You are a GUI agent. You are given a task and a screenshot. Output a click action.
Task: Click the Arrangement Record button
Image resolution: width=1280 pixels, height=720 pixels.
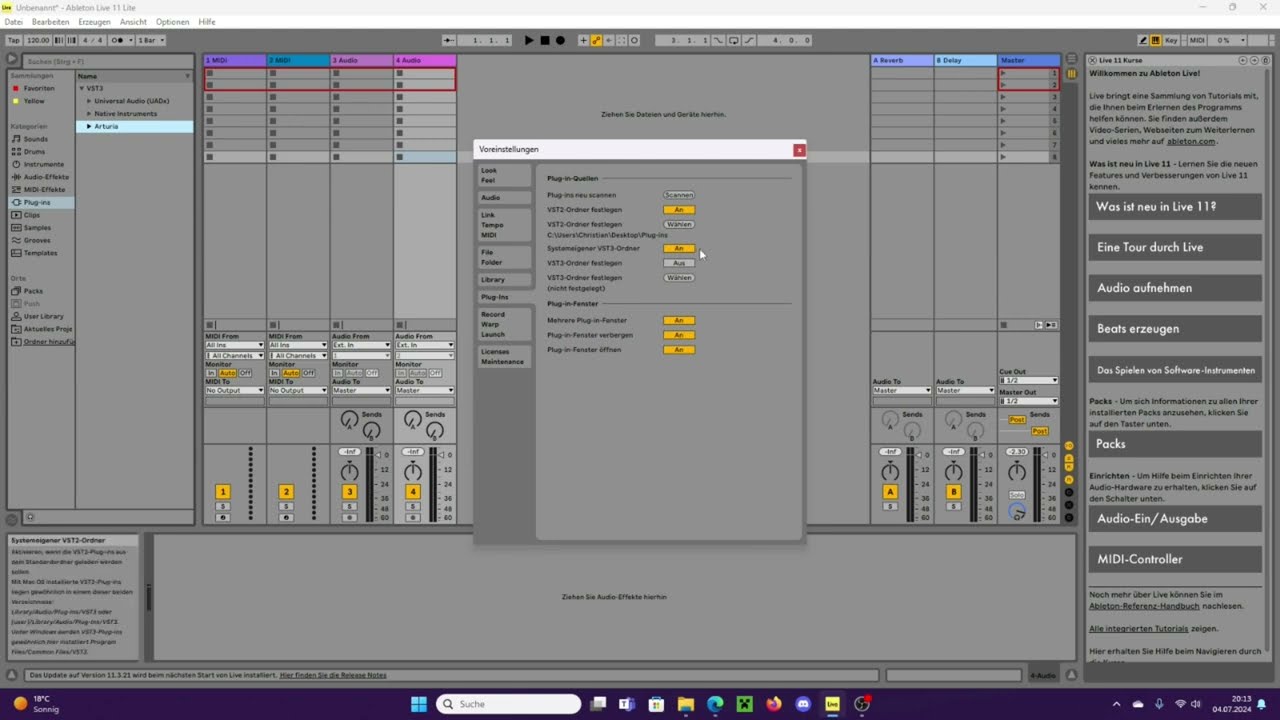560,40
